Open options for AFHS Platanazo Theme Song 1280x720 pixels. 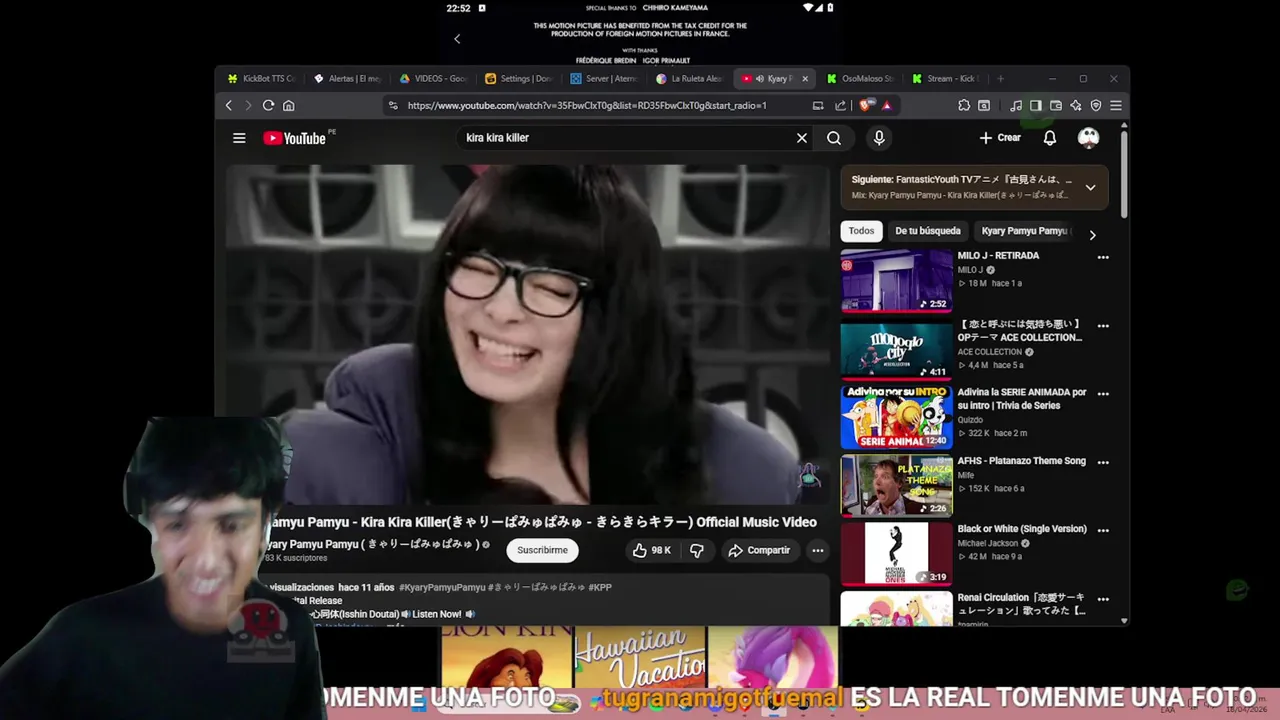pyautogui.click(x=1103, y=462)
